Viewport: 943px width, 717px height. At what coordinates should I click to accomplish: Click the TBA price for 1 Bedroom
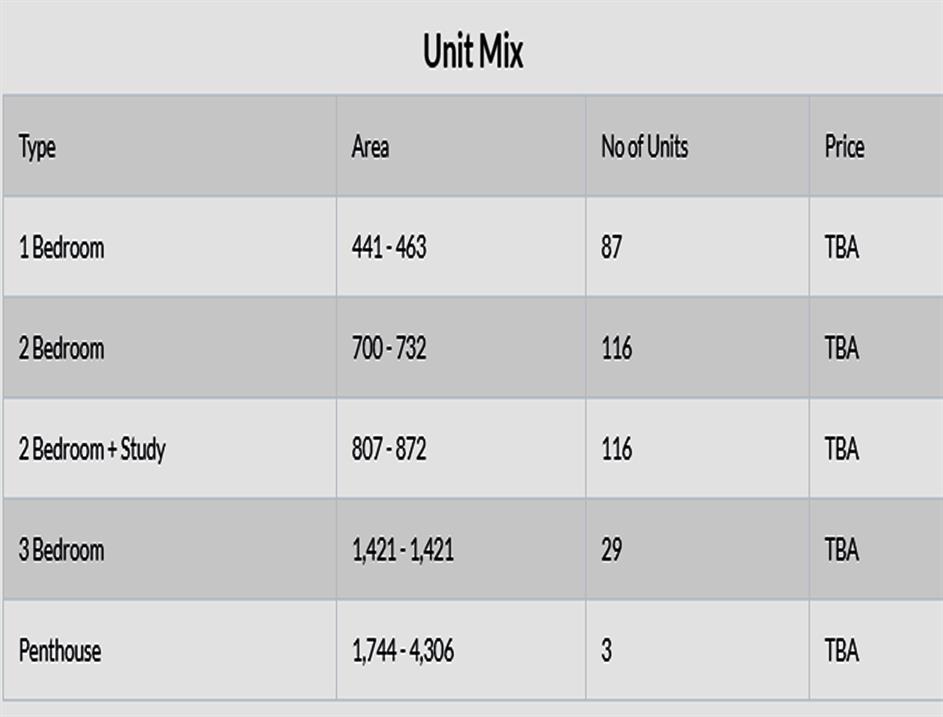[841, 247]
